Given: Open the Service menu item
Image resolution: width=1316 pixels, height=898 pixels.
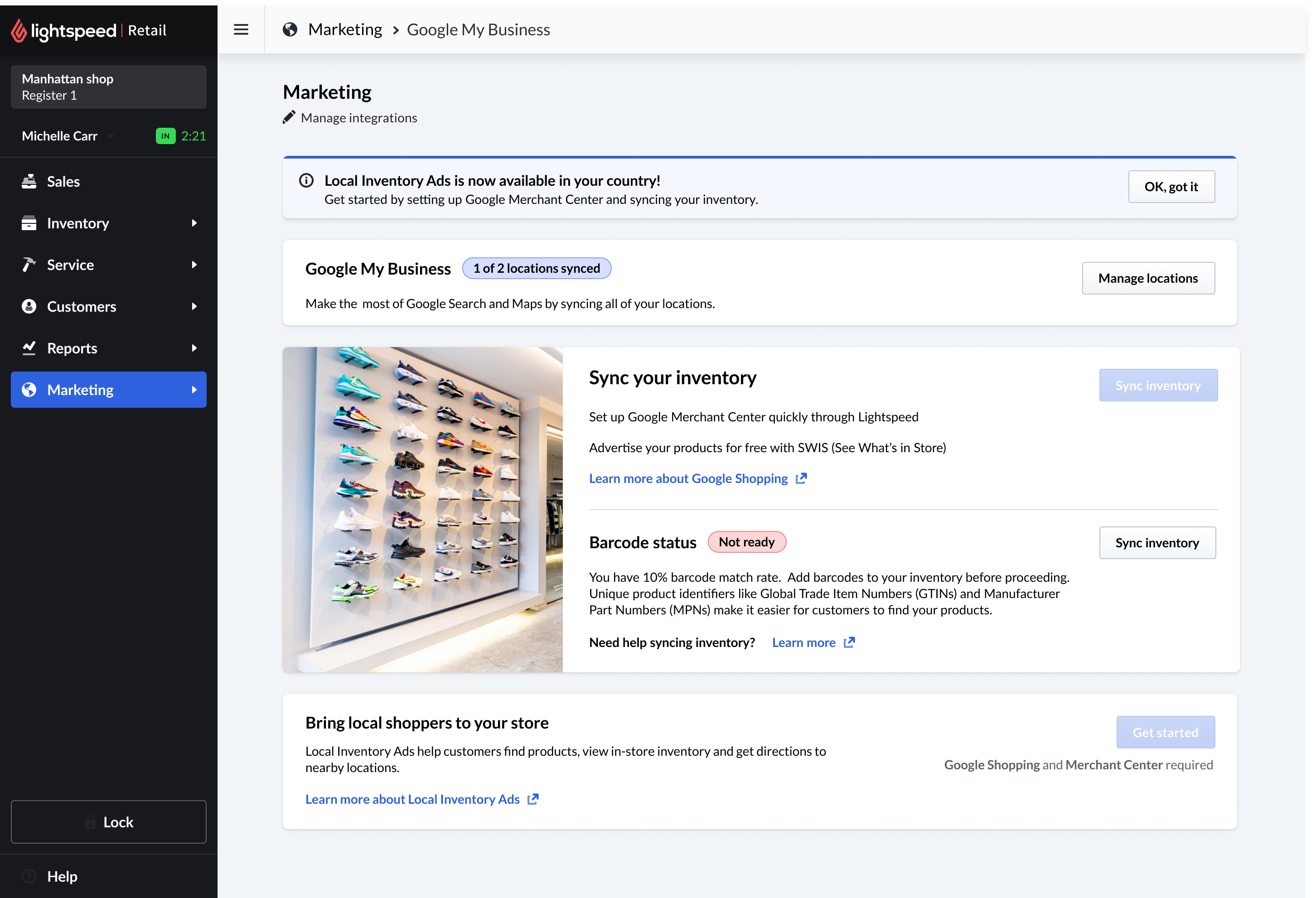Looking at the screenshot, I should 109,265.
